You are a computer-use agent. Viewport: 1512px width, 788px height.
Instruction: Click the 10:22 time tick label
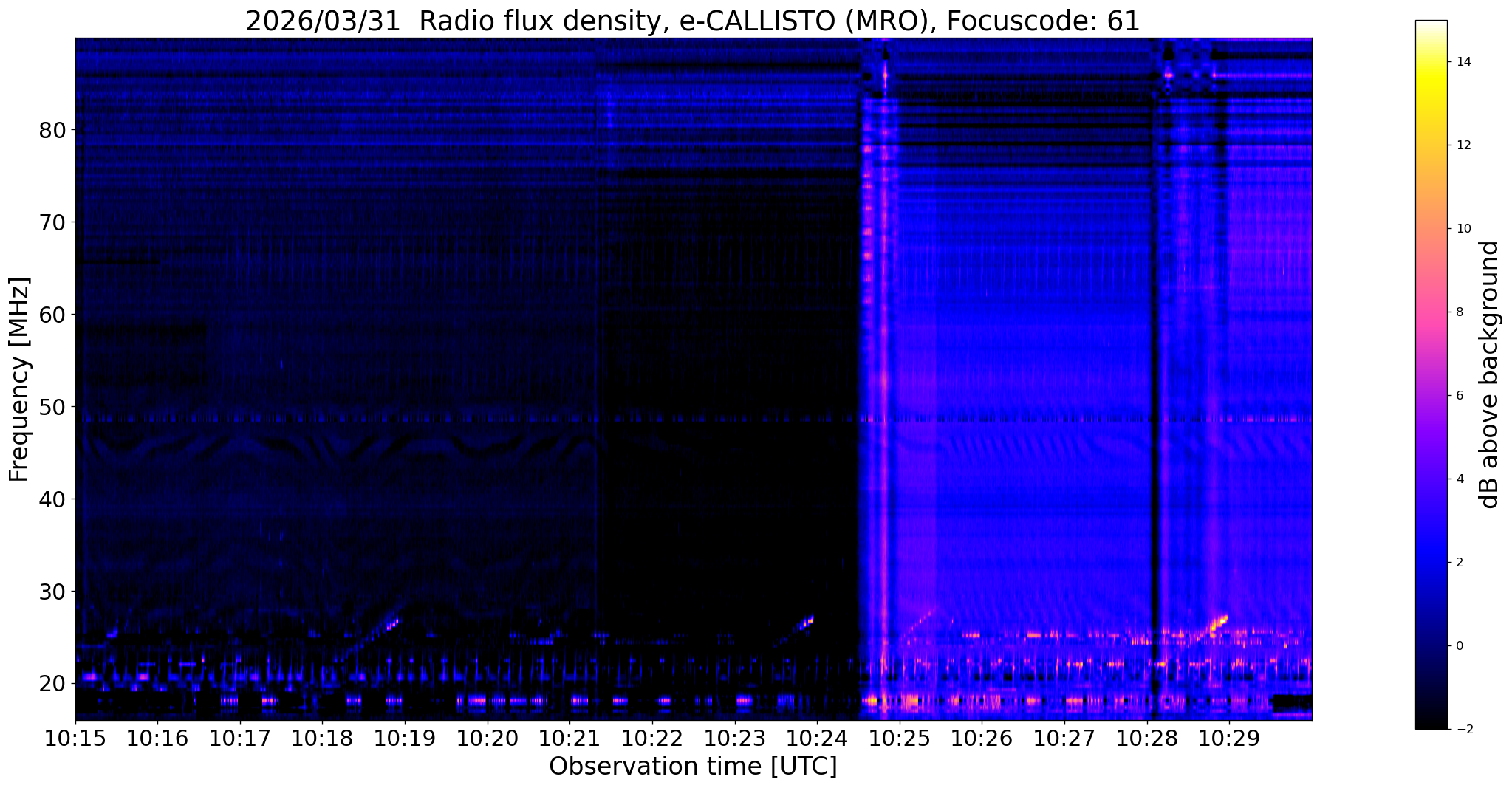652,737
